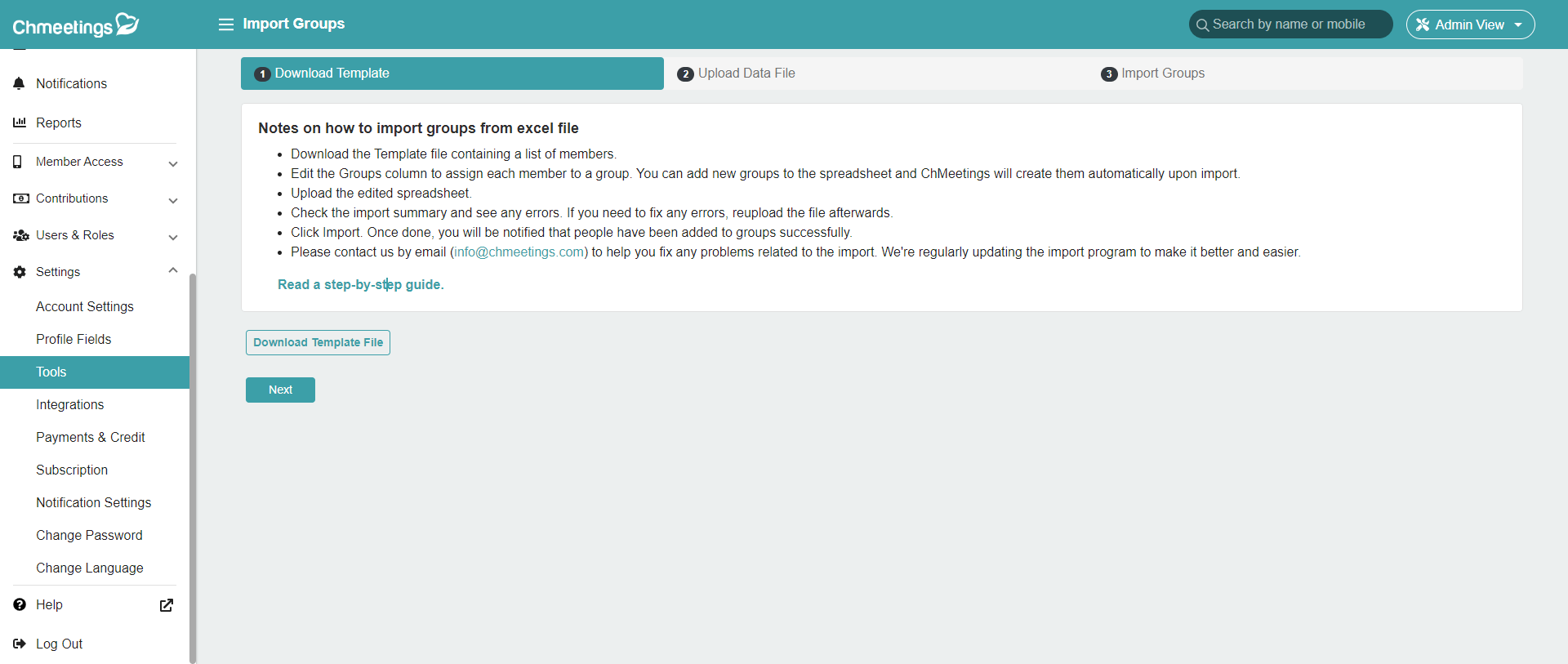Click the Member Access phone icon
Viewport: 1568px width, 664px height.
17,162
